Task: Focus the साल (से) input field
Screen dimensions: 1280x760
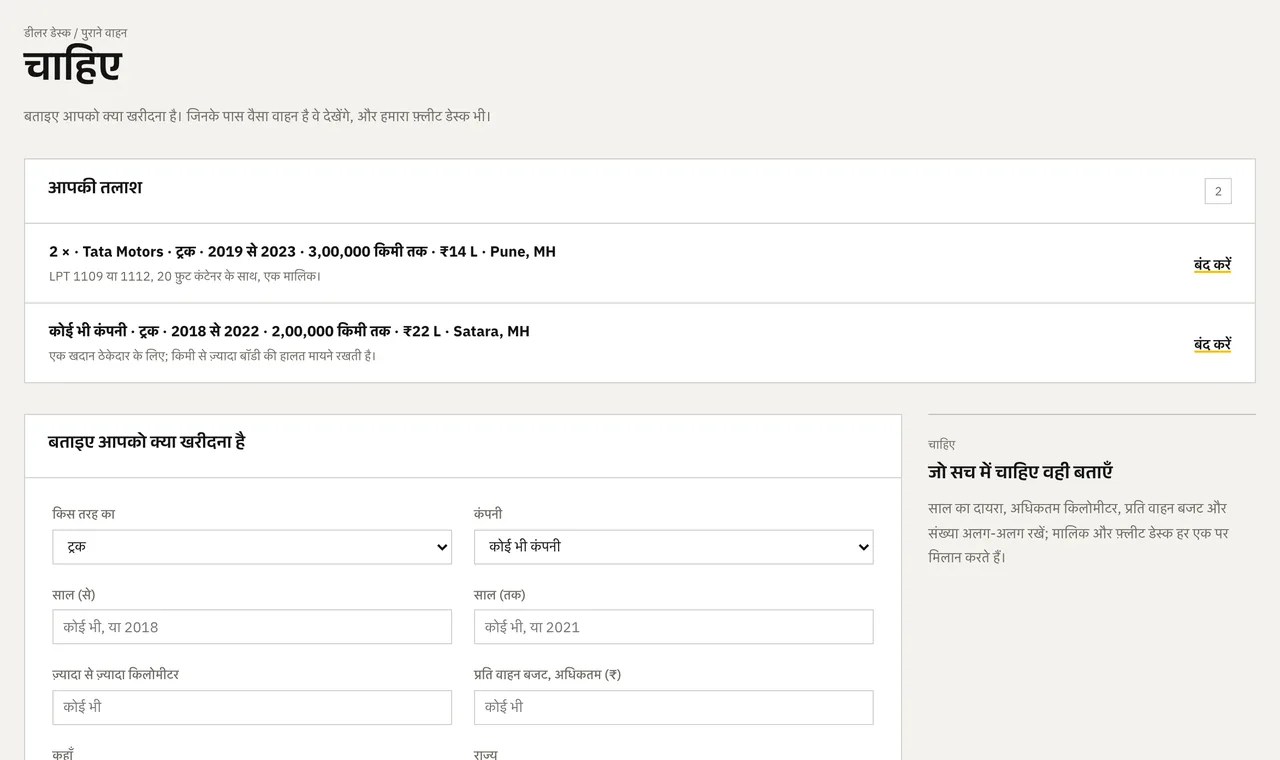Action: click(x=252, y=627)
